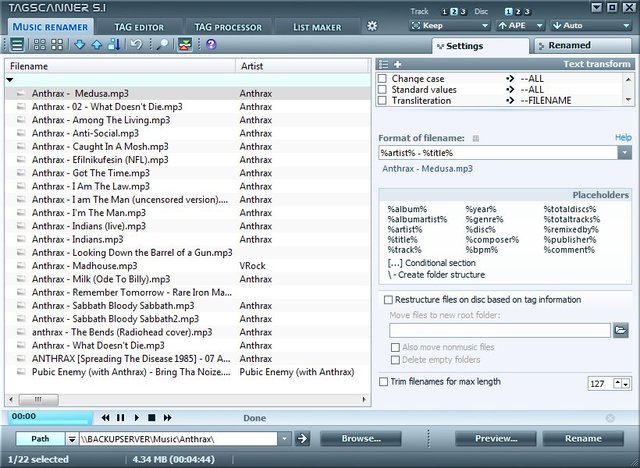Check Delete empty folders option
Image resolution: width=640 pixels, height=468 pixels.
395,360
